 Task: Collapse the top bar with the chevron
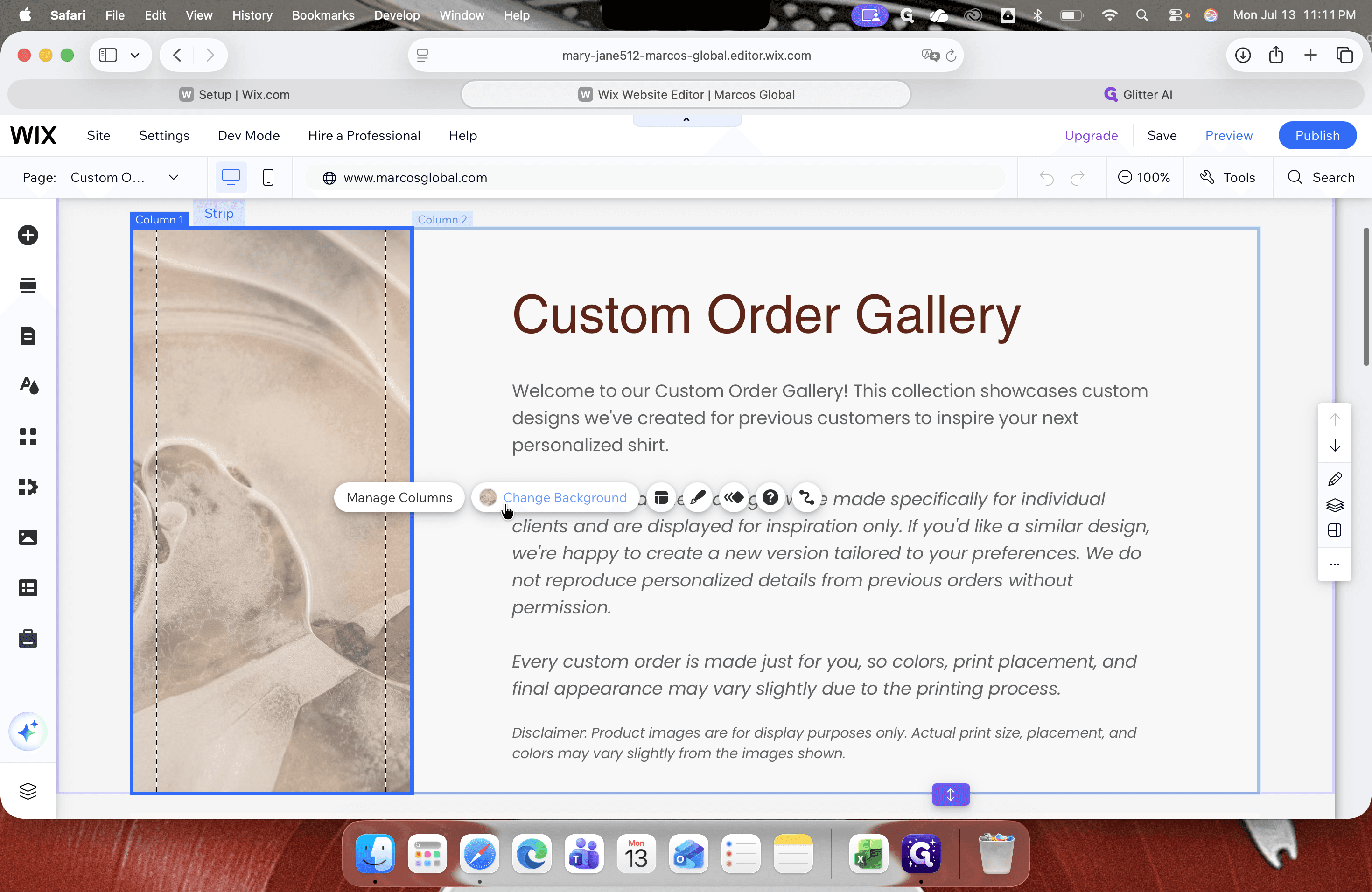tap(686, 119)
